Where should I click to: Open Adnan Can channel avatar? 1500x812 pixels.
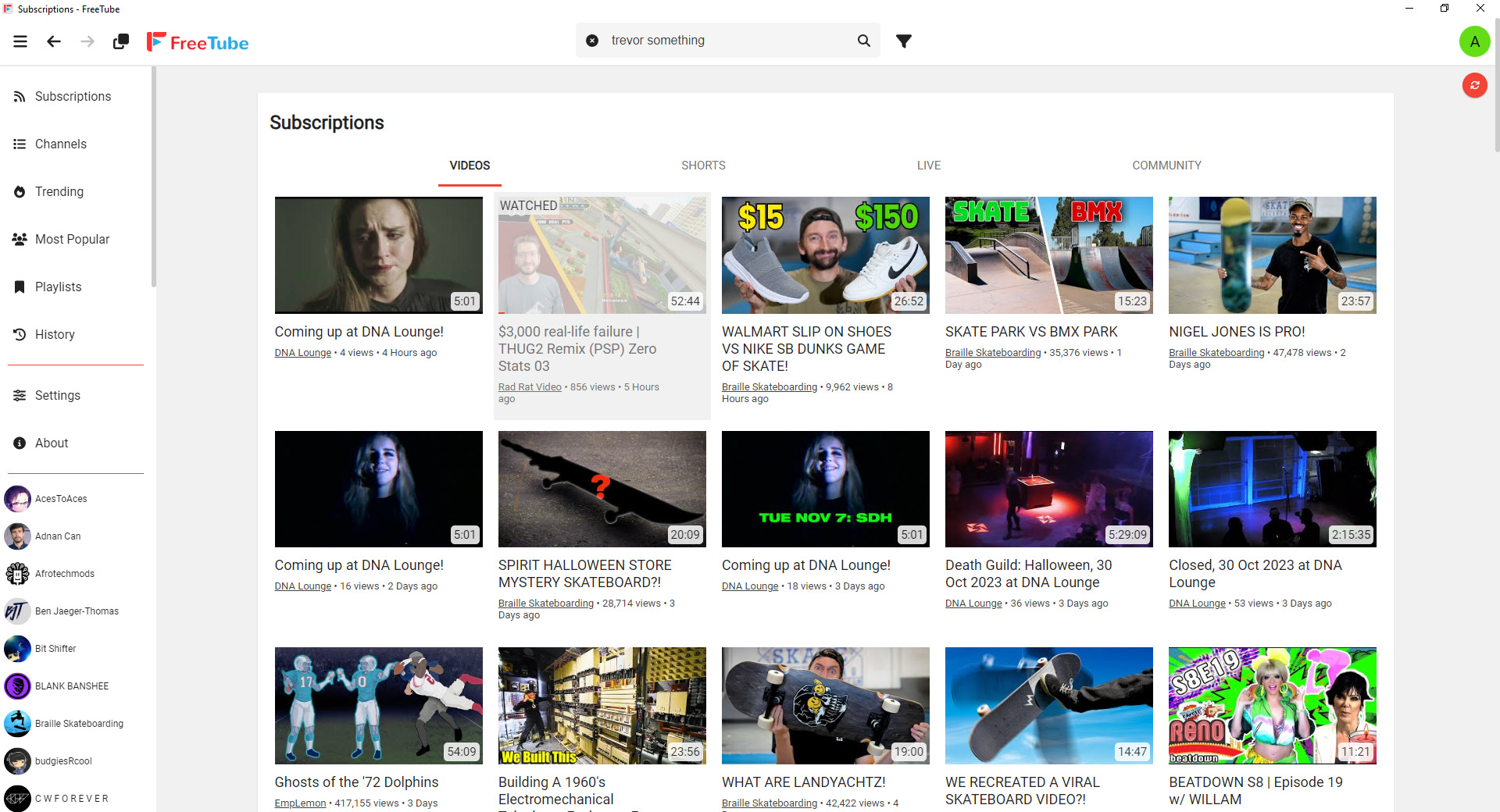pyautogui.click(x=17, y=536)
